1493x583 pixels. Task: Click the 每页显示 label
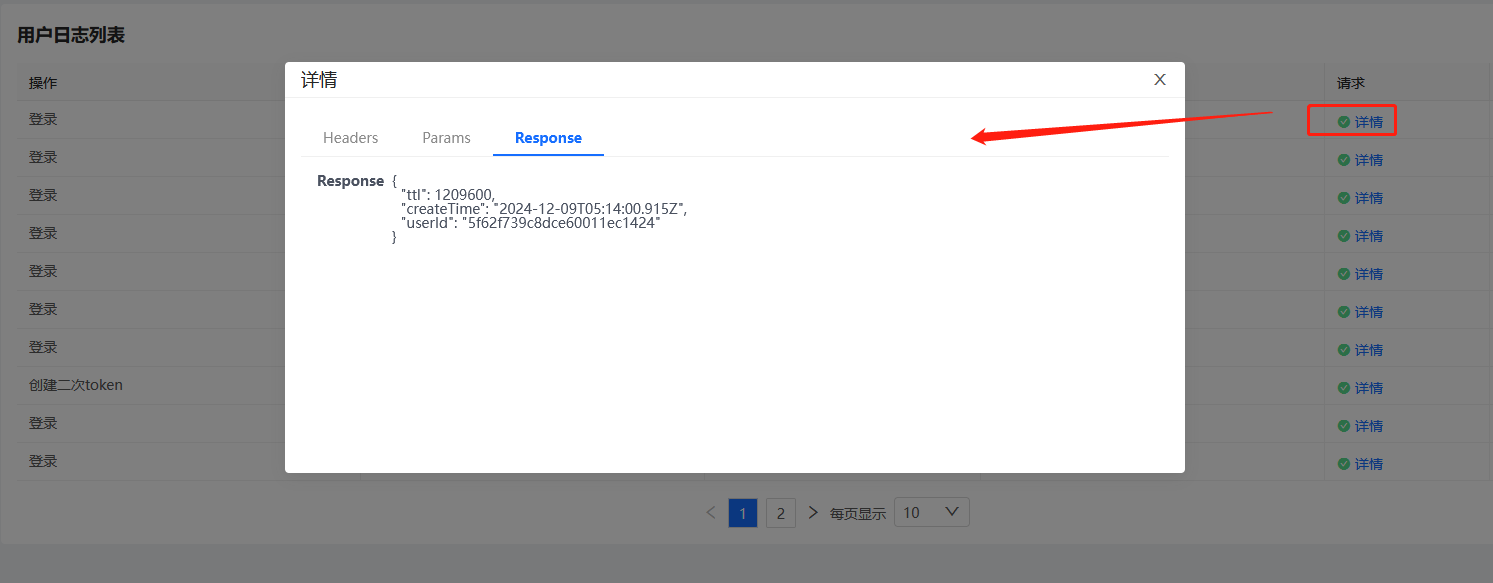[858, 514]
